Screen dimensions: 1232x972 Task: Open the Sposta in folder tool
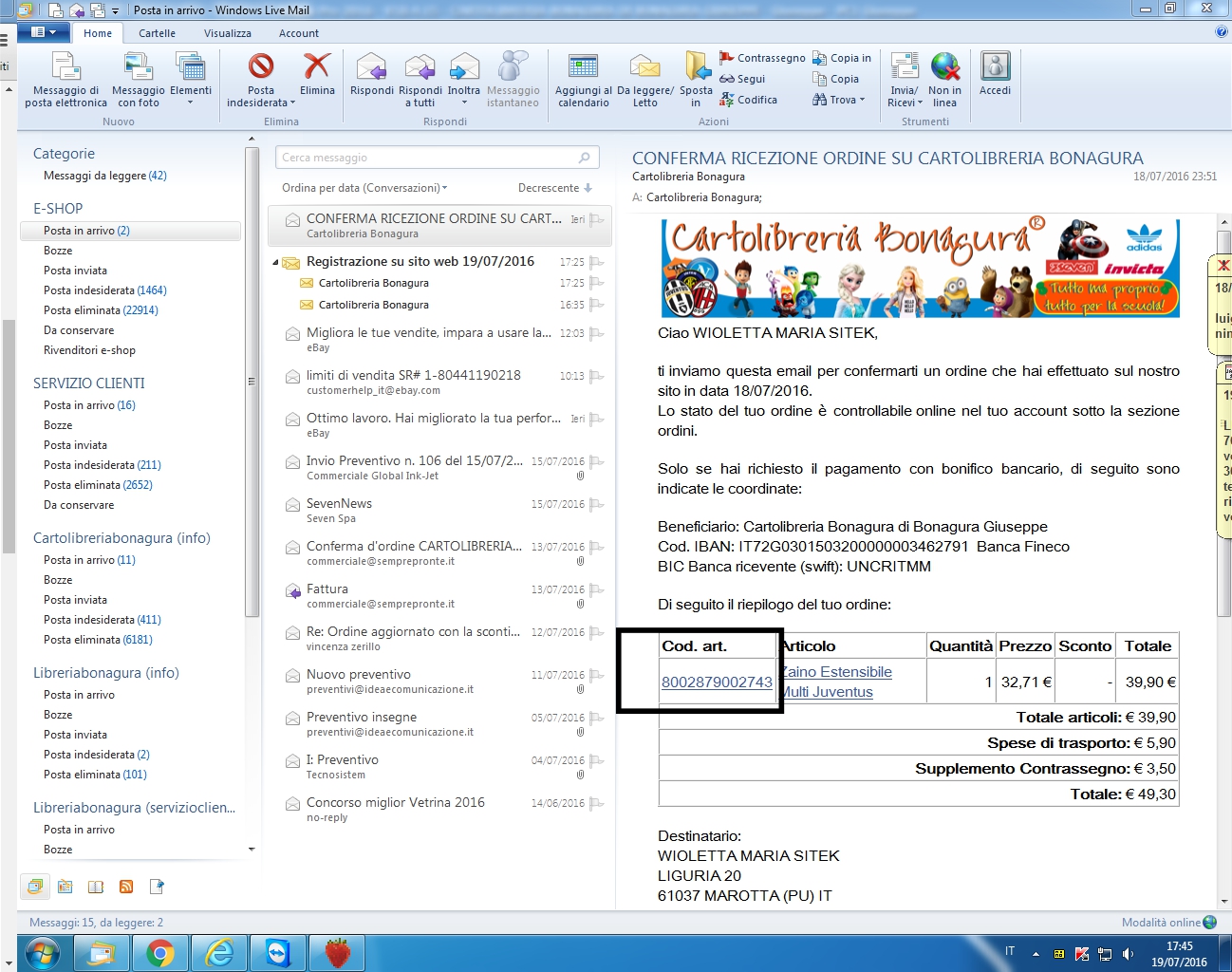pos(696,80)
